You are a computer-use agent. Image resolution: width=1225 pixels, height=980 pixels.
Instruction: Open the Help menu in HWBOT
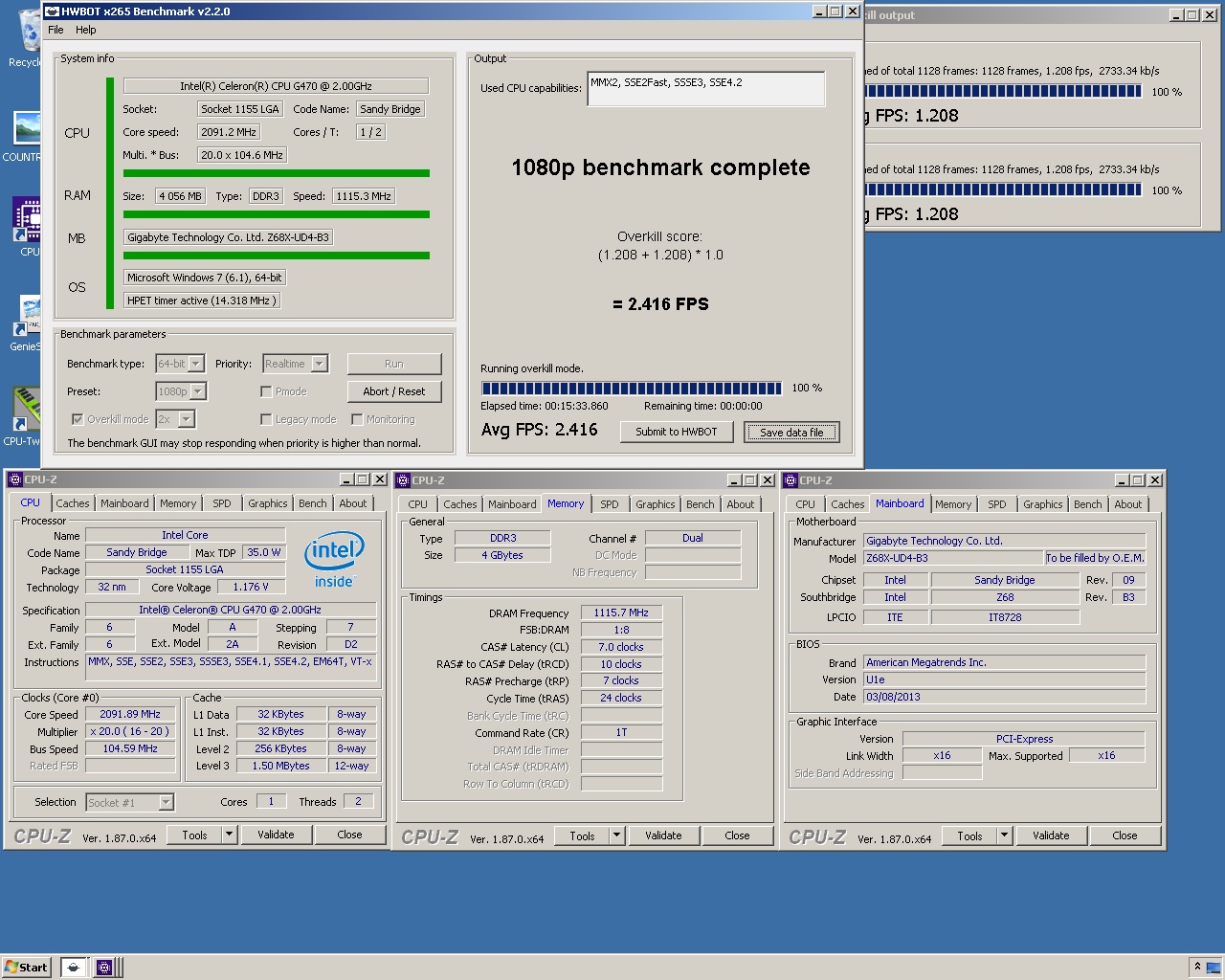coord(86,30)
